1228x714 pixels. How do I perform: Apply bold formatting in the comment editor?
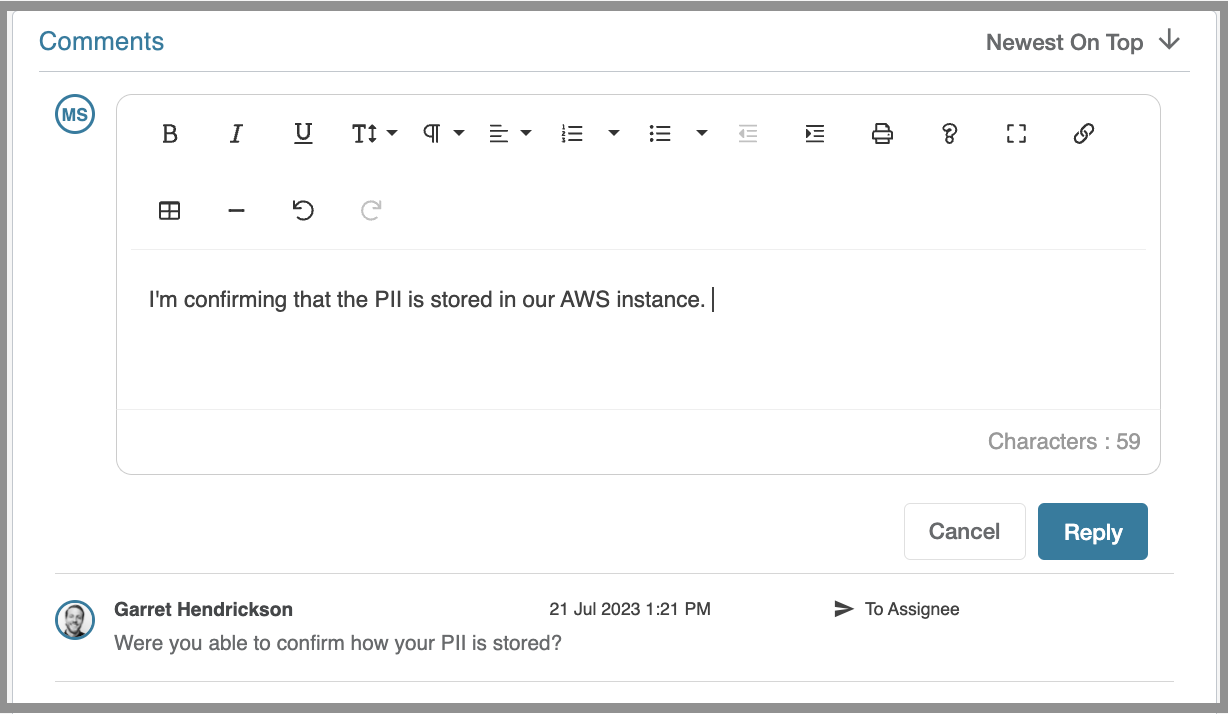[170, 133]
